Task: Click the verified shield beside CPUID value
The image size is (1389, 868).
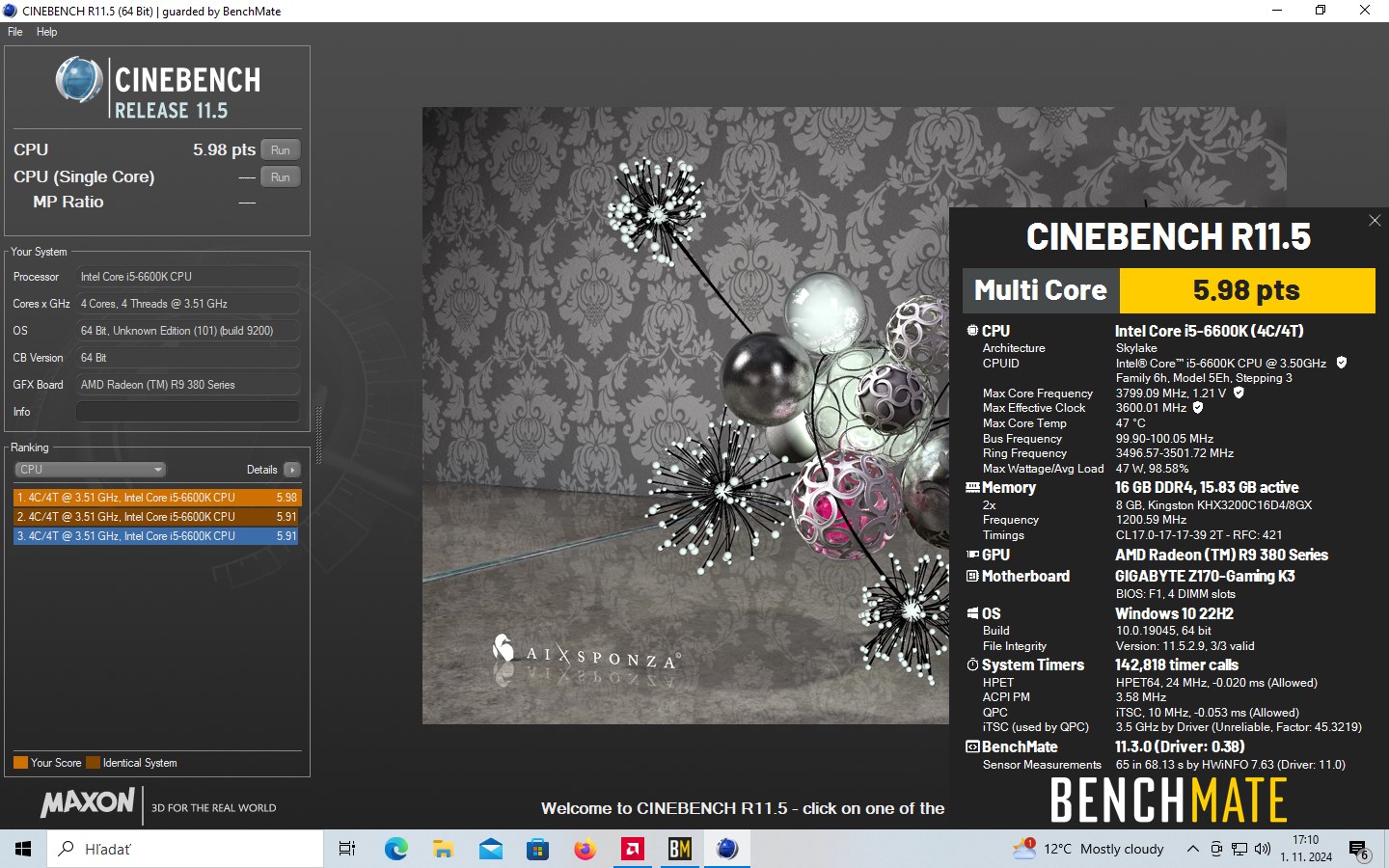Action: coord(1341,363)
